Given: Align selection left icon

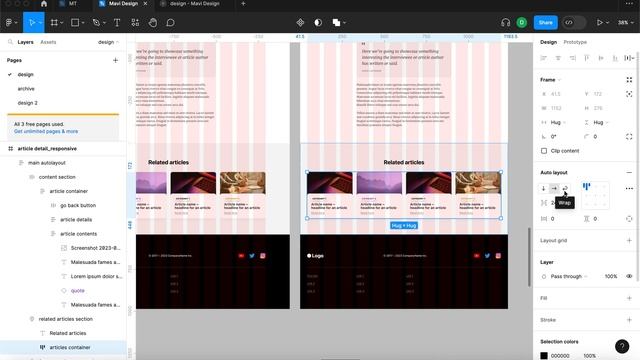Looking at the screenshot, I should [544, 58].
